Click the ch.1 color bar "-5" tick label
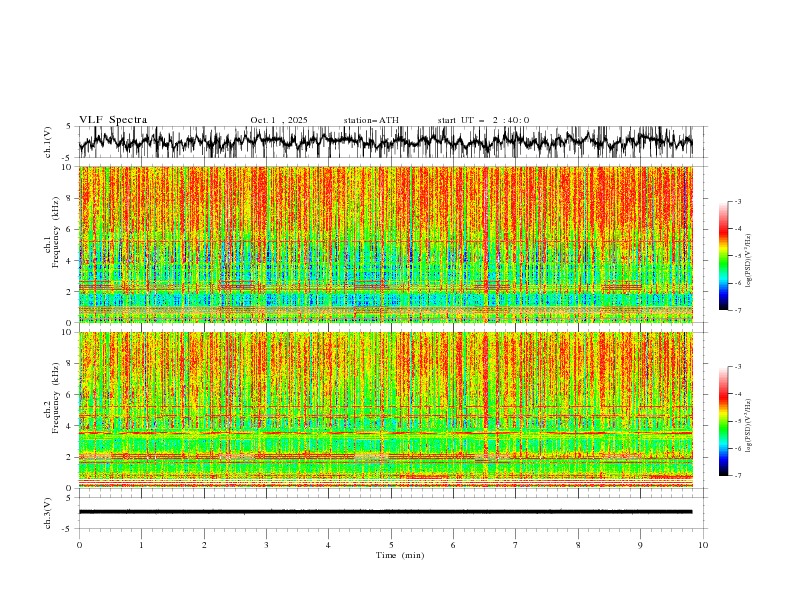 pos(738,256)
